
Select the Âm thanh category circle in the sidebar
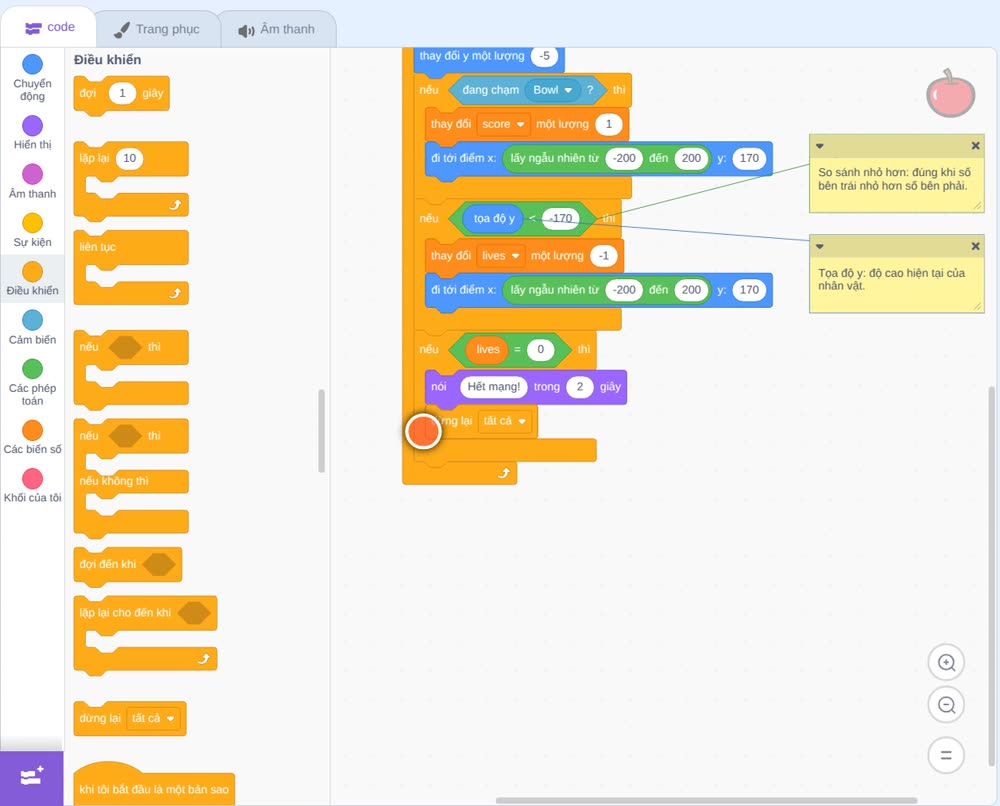[x=32, y=174]
